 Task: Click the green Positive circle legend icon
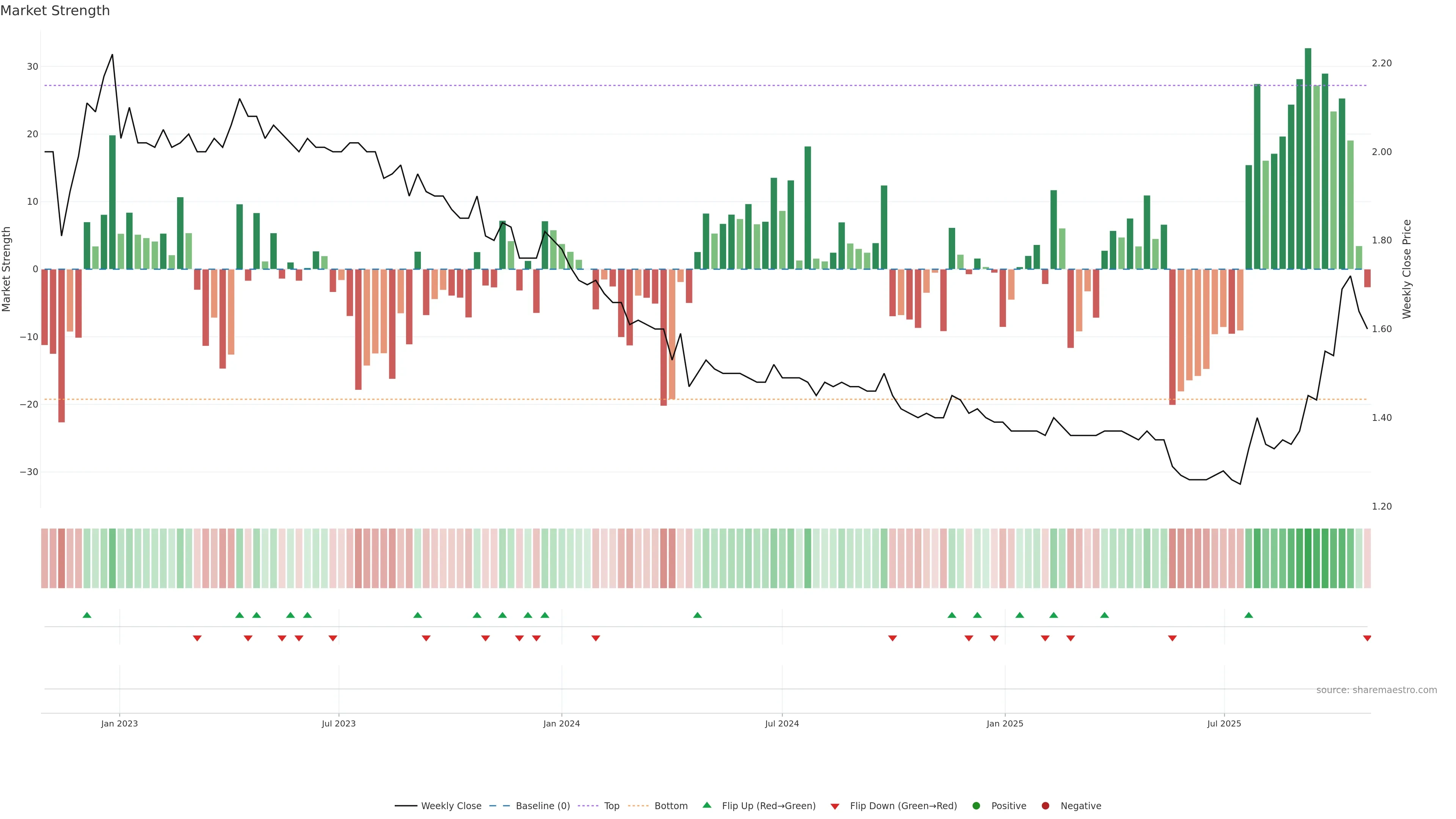point(976,805)
